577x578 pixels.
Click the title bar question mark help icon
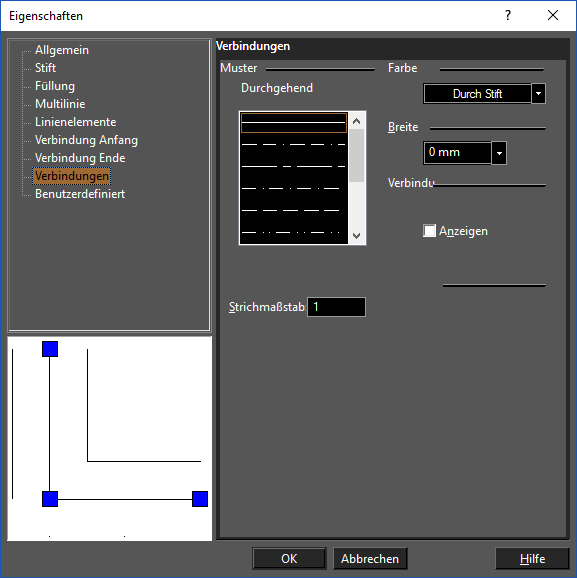coord(508,15)
